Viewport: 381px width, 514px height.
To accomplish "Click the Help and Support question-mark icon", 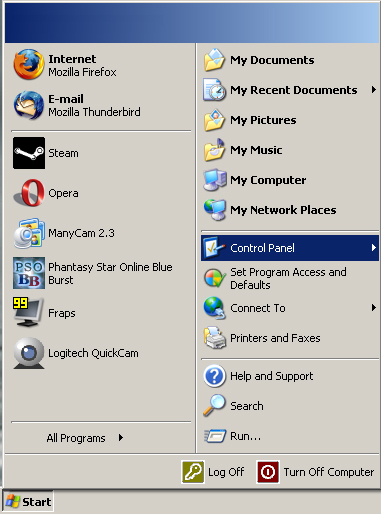I will click(x=215, y=376).
